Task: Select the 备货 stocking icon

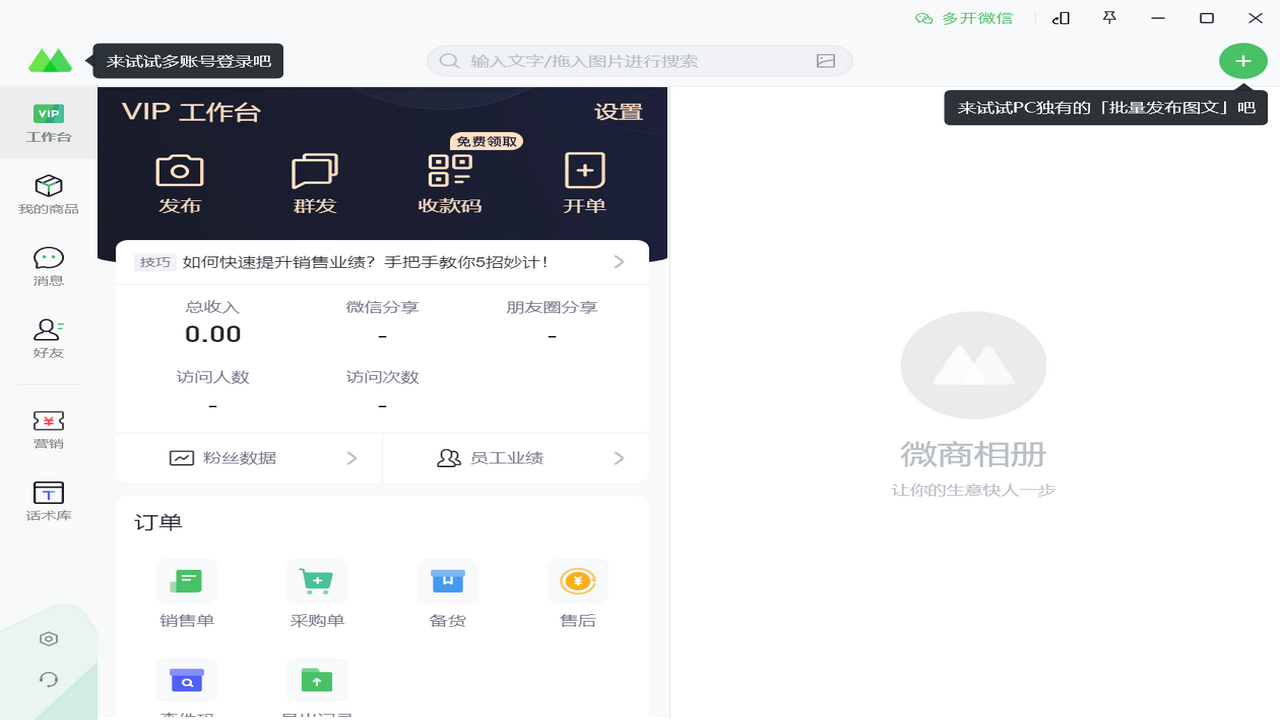Action: 447,581
